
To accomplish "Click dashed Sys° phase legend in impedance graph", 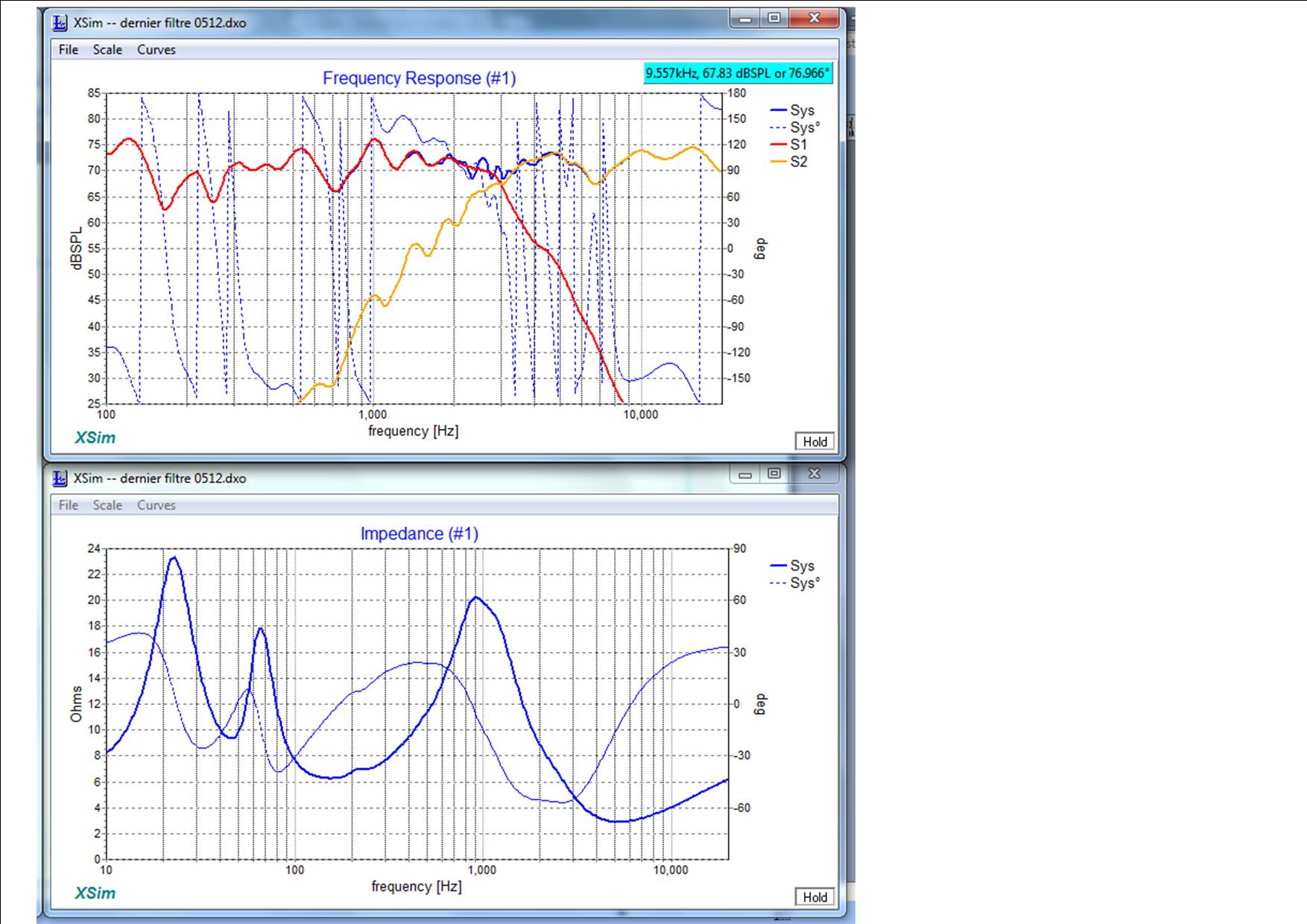I will click(x=795, y=583).
